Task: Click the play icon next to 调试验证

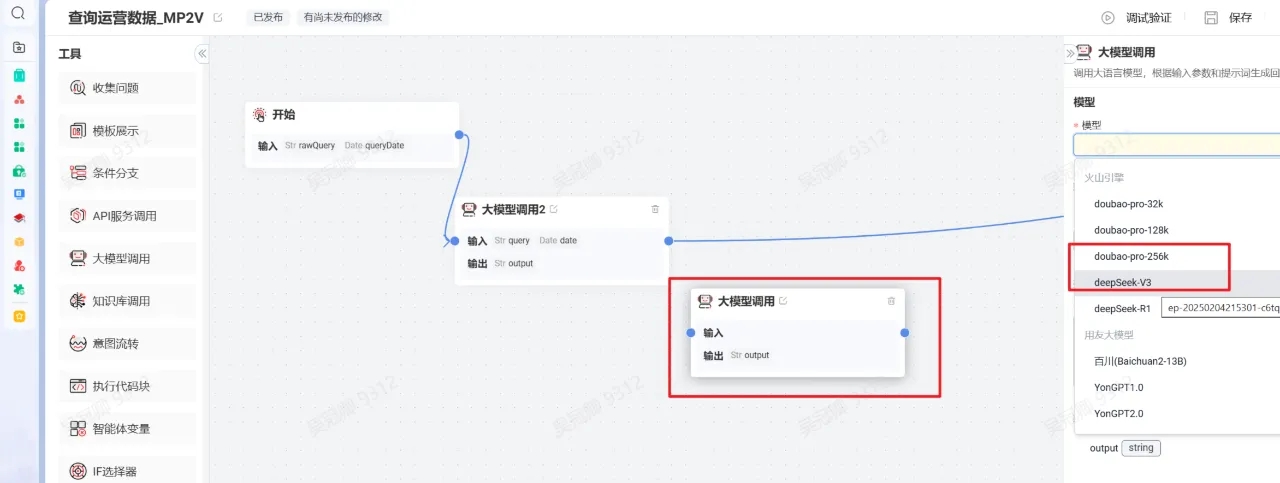Action: [x=1108, y=18]
